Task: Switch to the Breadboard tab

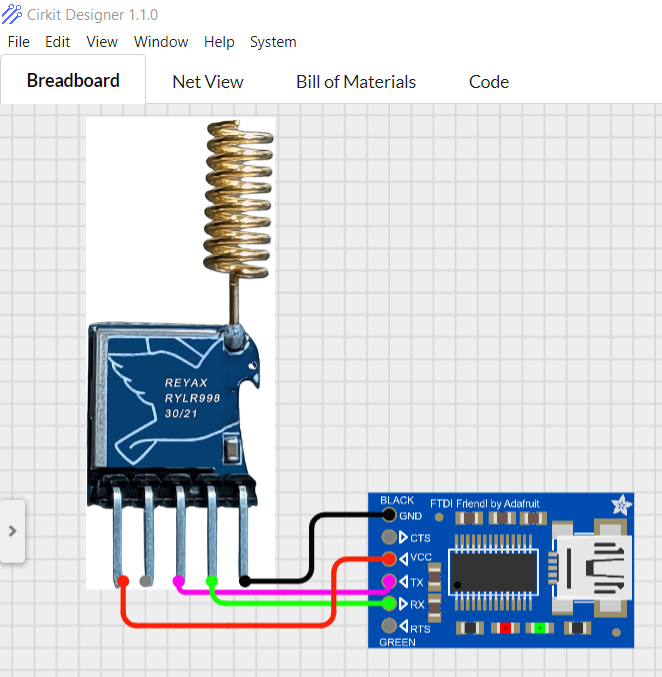Action: 73,80
